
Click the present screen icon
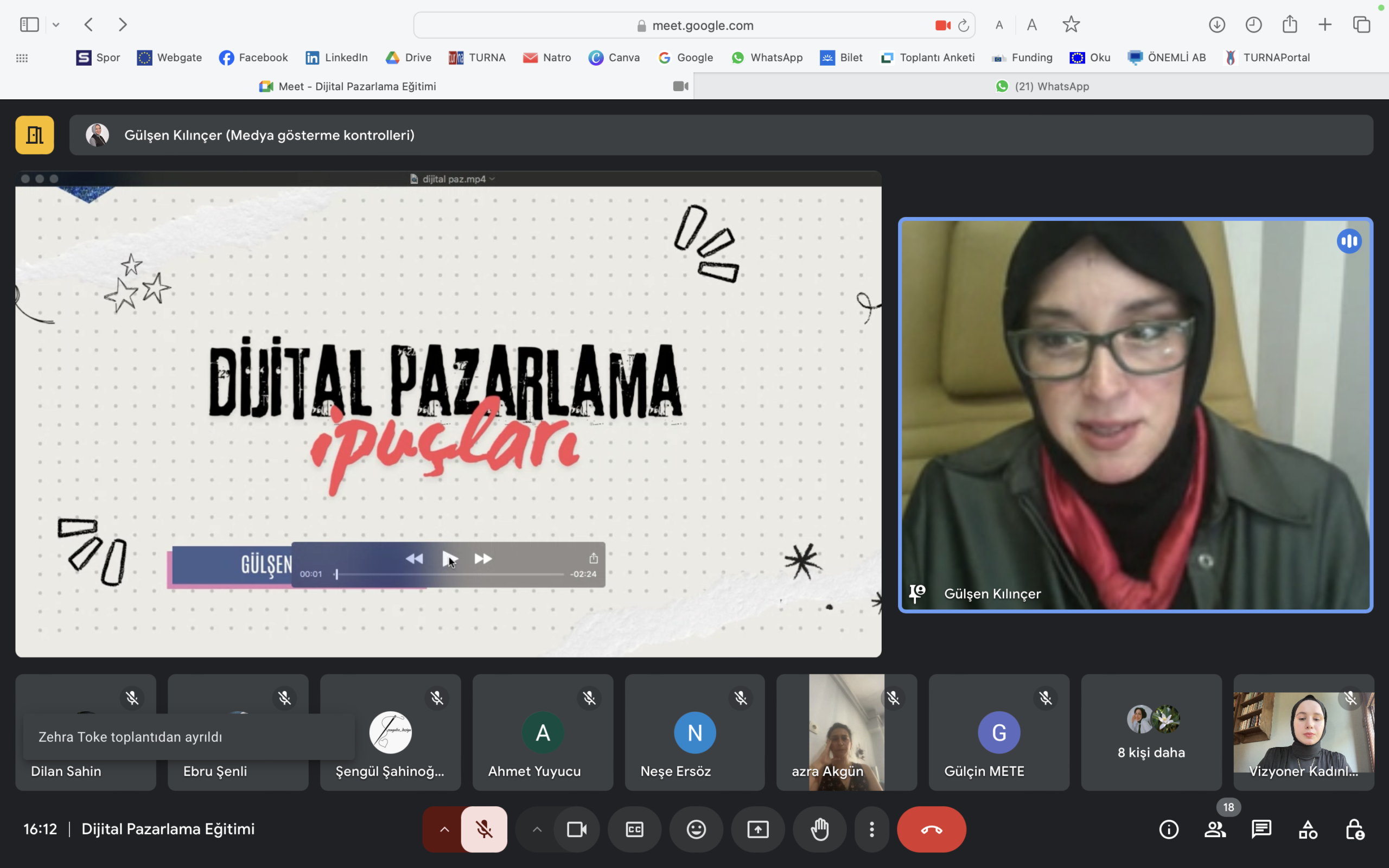coord(757,829)
